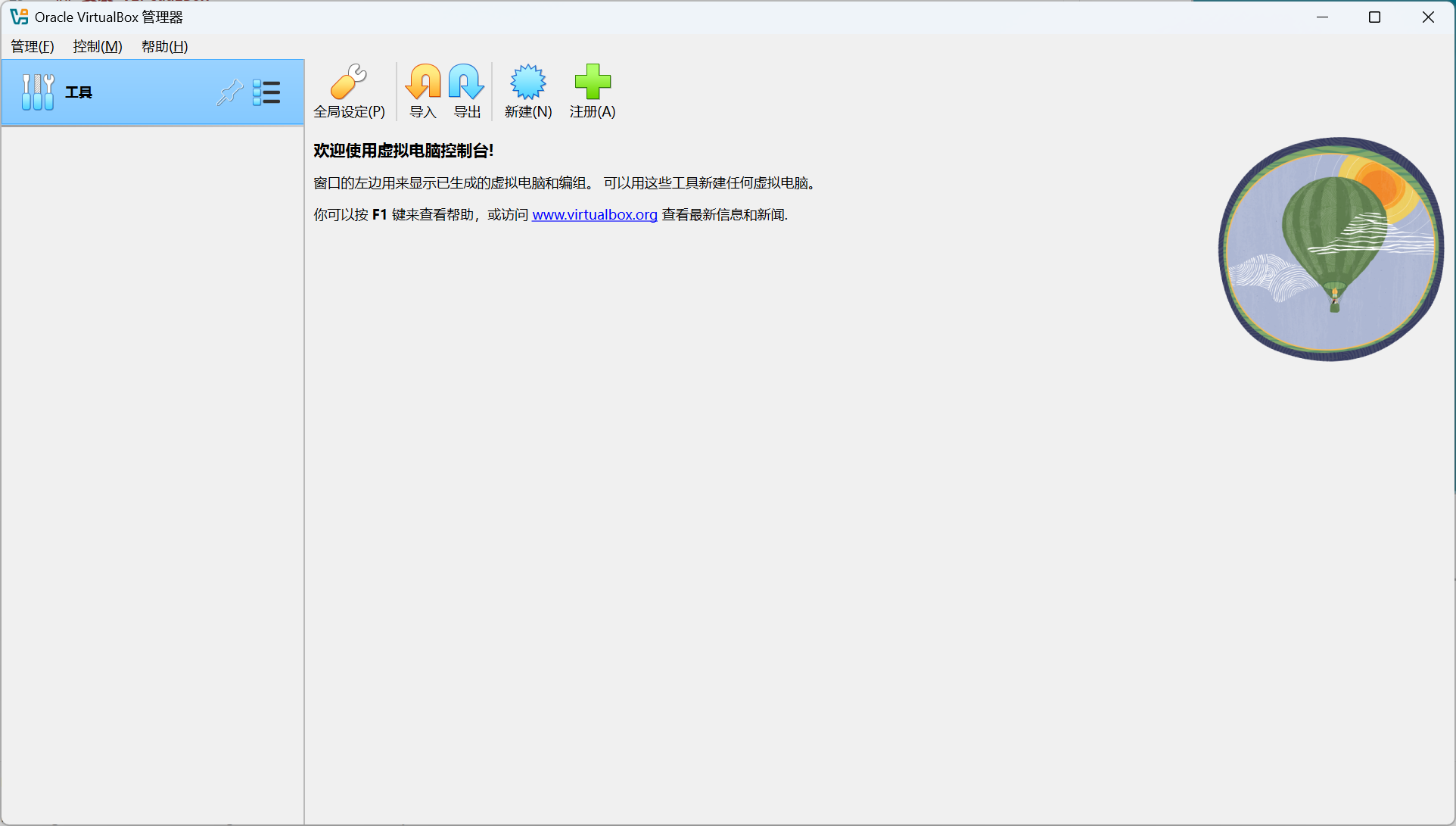Open the 帮助(H) menu
Viewport: 1456px width, 826px height.
point(164,46)
